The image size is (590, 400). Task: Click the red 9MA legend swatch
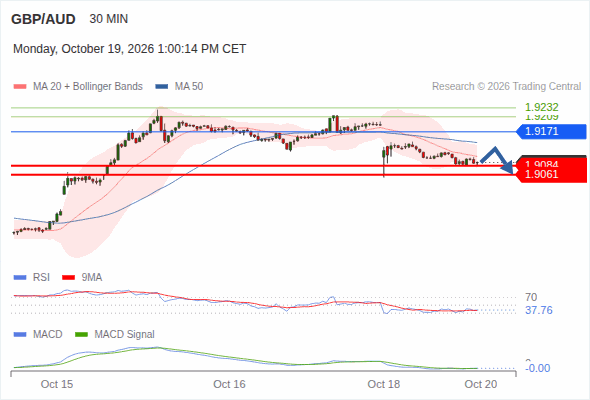(x=68, y=278)
